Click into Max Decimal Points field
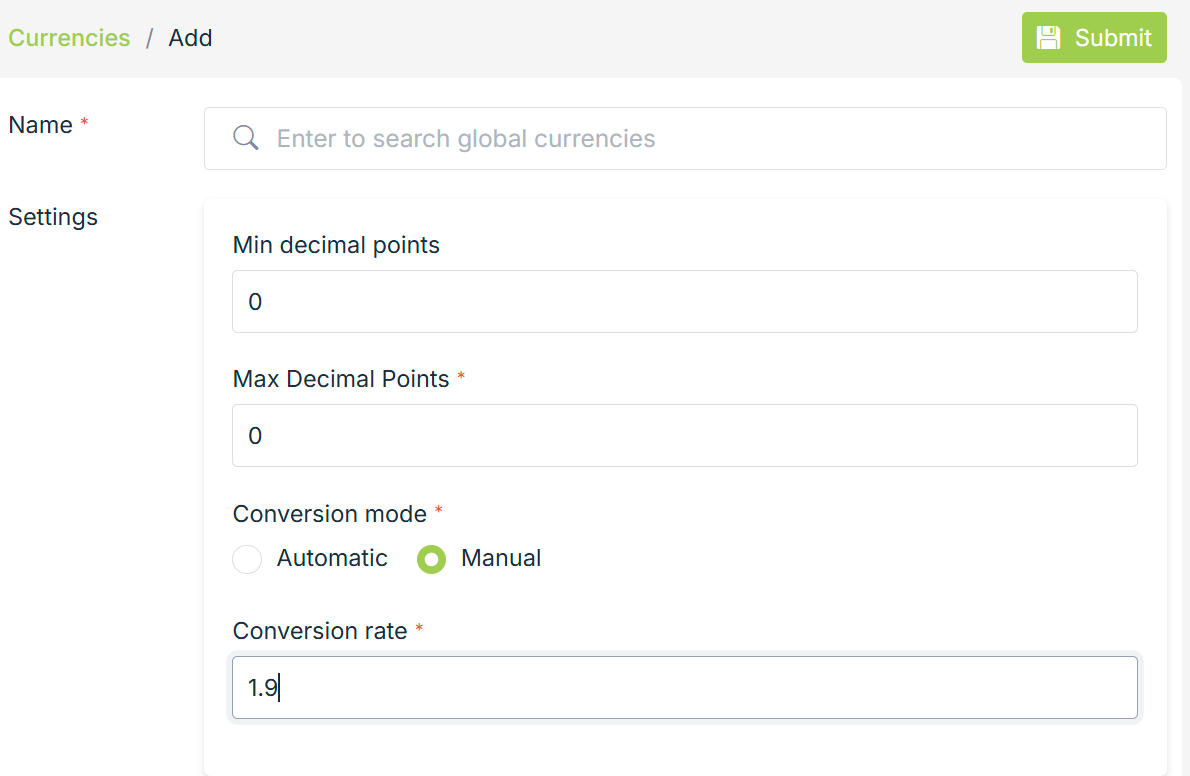Image resolution: width=1190 pixels, height=776 pixels. [x=684, y=435]
